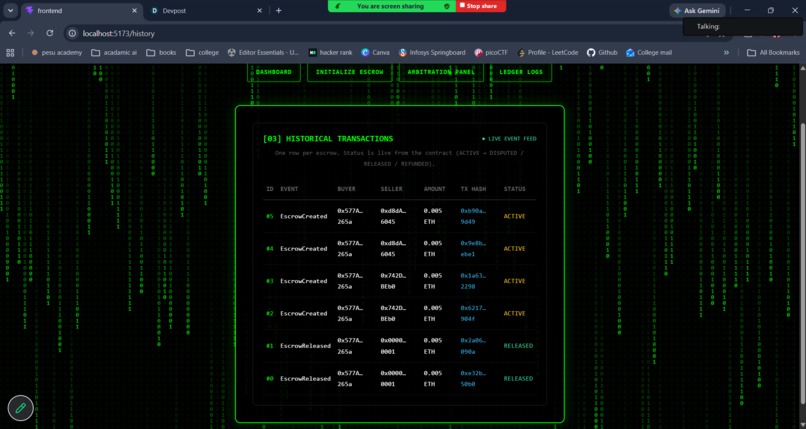This screenshot has height=429, width=806.
Task: Open the books bookmark folder
Action: (161, 52)
